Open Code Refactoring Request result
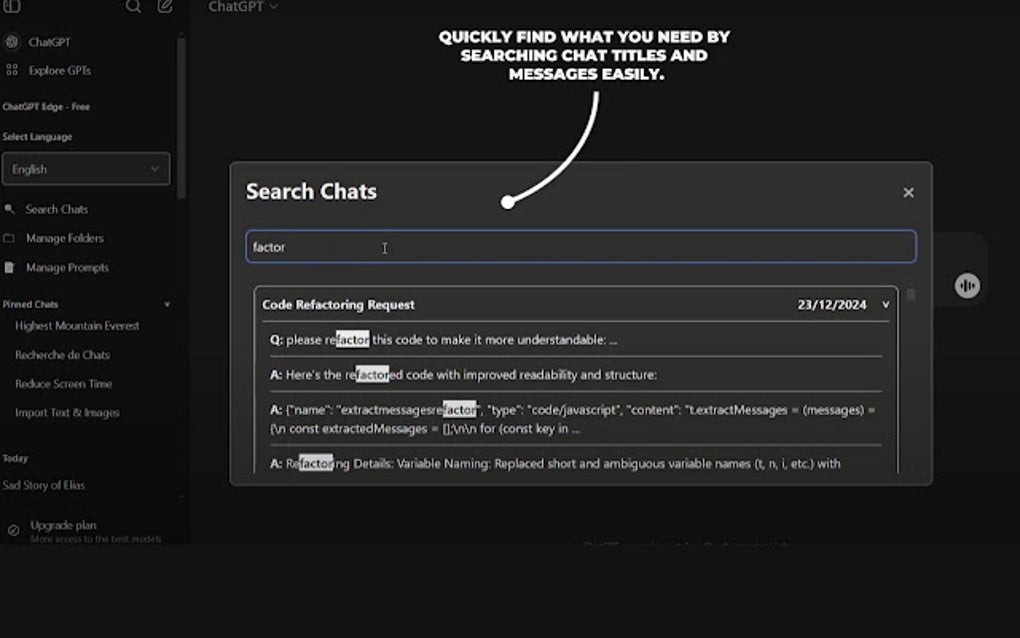This screenshot has height=638, width=1020. pyautogui.click(x=338, y=304)
